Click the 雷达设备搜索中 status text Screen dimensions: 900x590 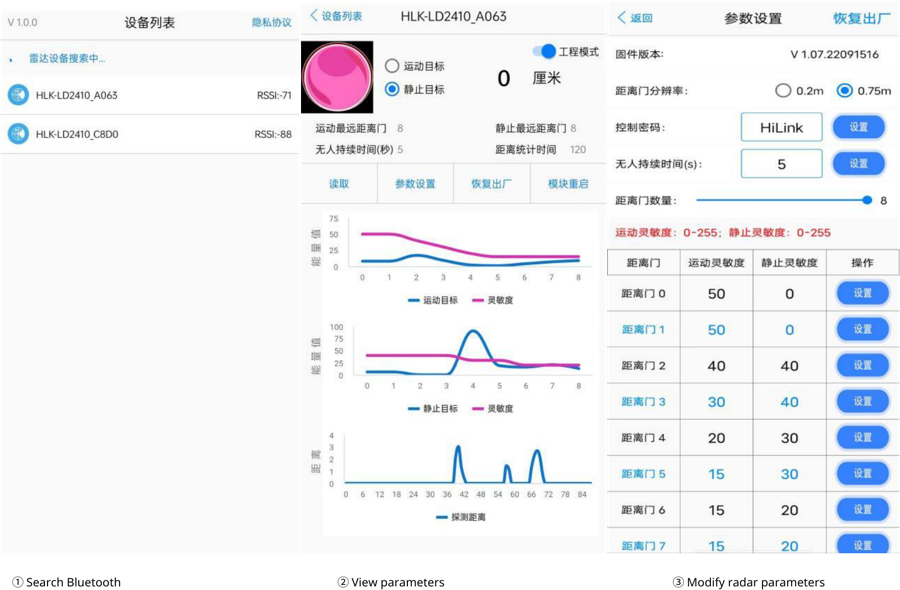pos(67,59)
